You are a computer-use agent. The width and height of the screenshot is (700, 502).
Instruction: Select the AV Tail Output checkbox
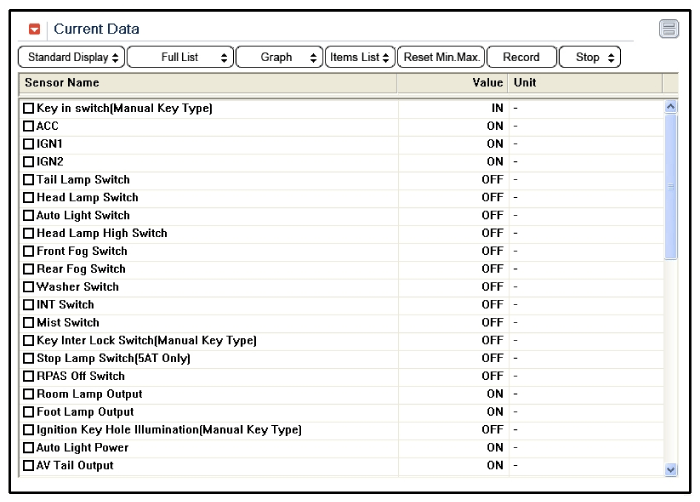click(28, 466)
